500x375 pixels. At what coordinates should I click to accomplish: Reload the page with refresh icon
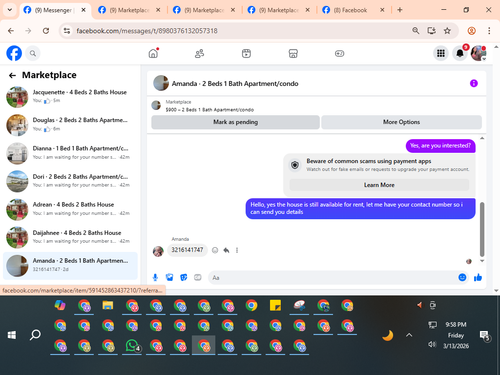pyautogui.click(x=46, y=31)
